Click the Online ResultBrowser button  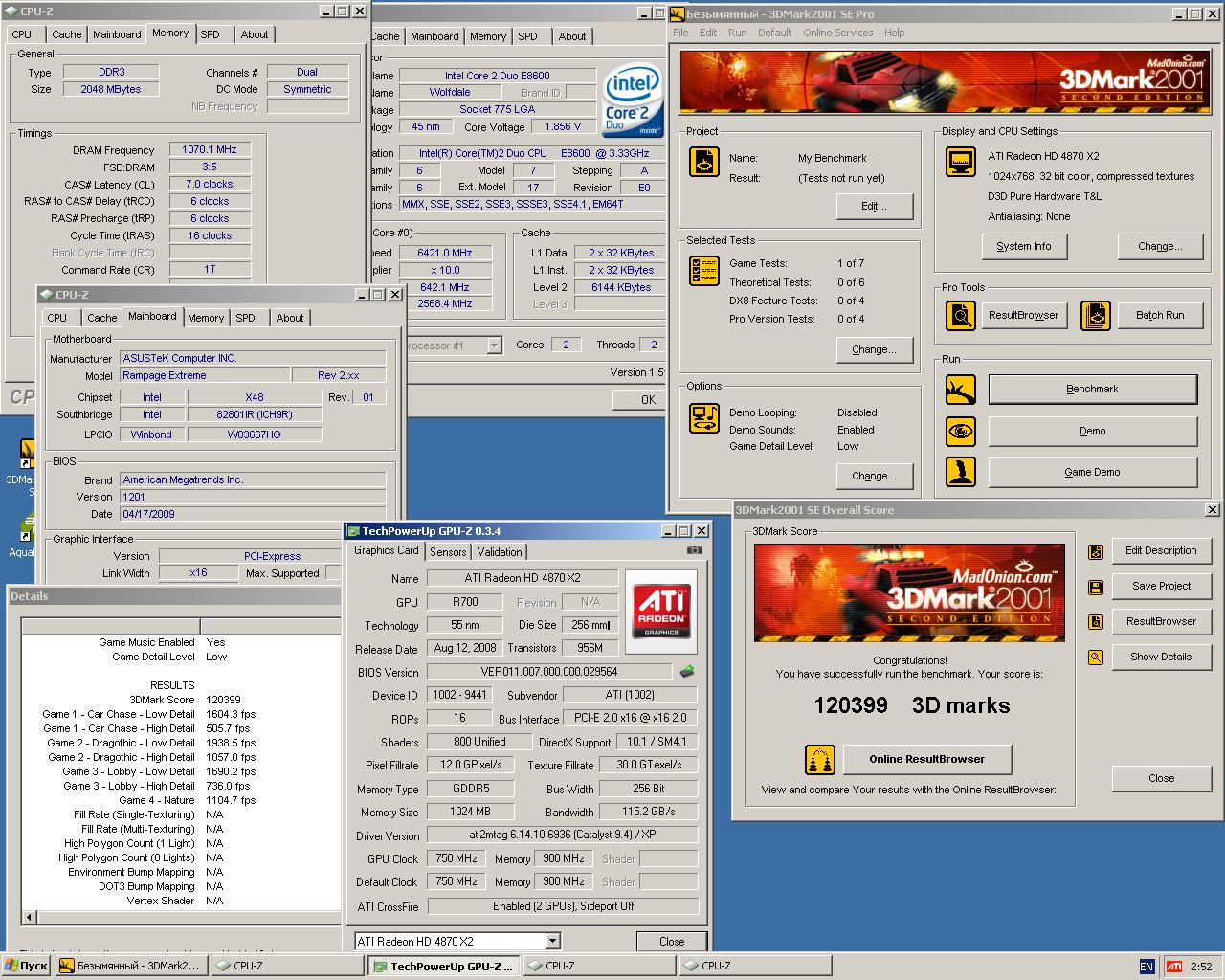[x=926, y=760]
